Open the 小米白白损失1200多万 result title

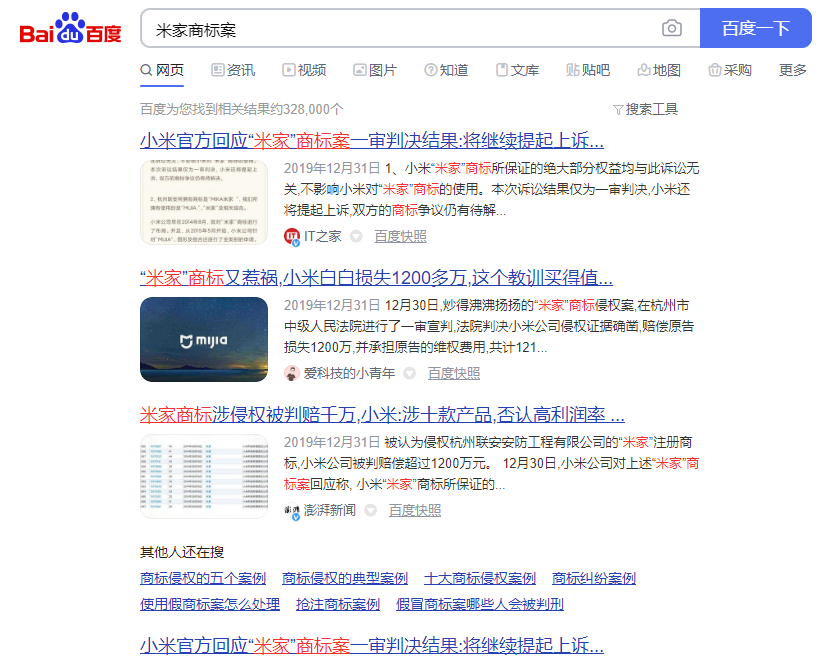(x=376, y=277)
